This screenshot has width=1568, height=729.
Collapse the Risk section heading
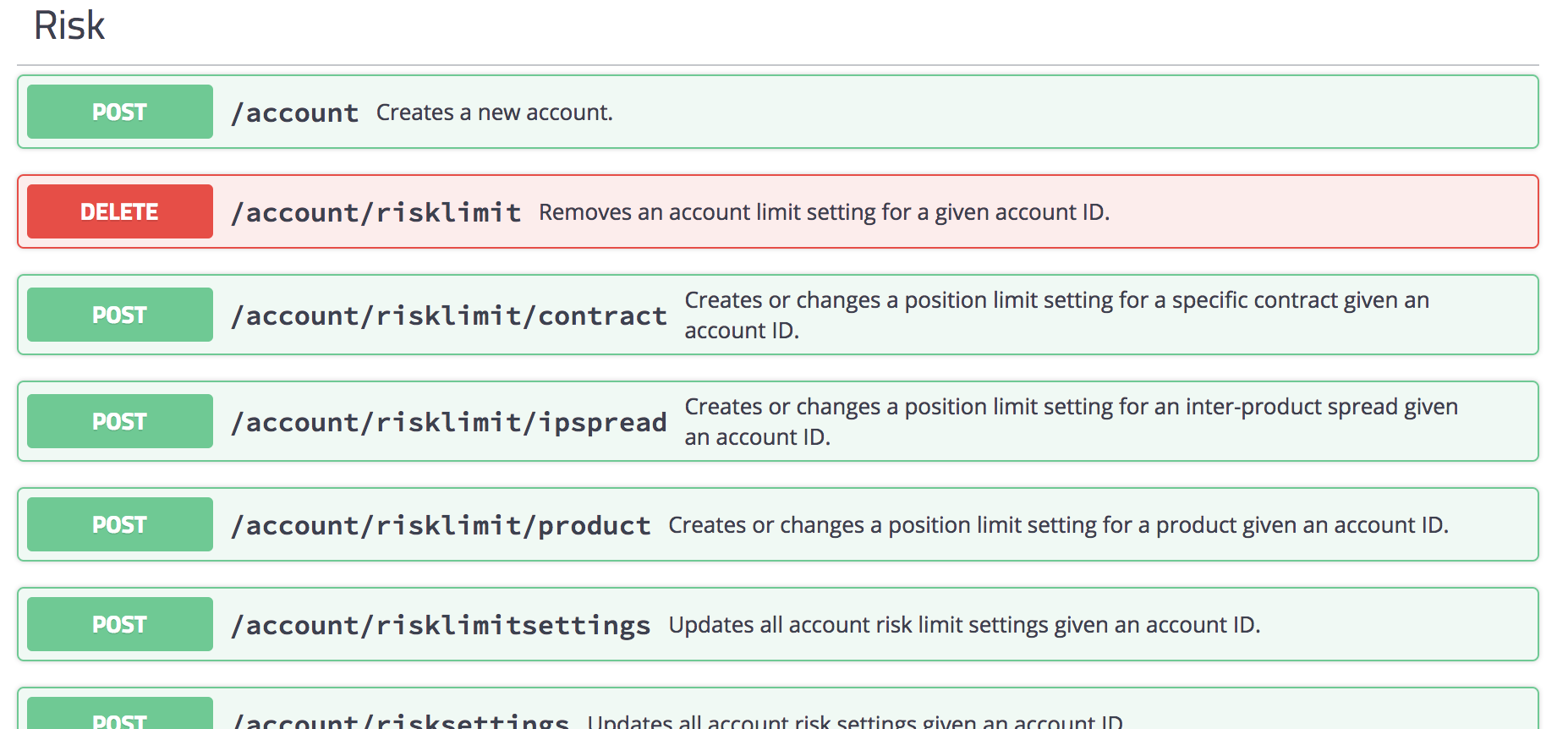coord(69,25)
